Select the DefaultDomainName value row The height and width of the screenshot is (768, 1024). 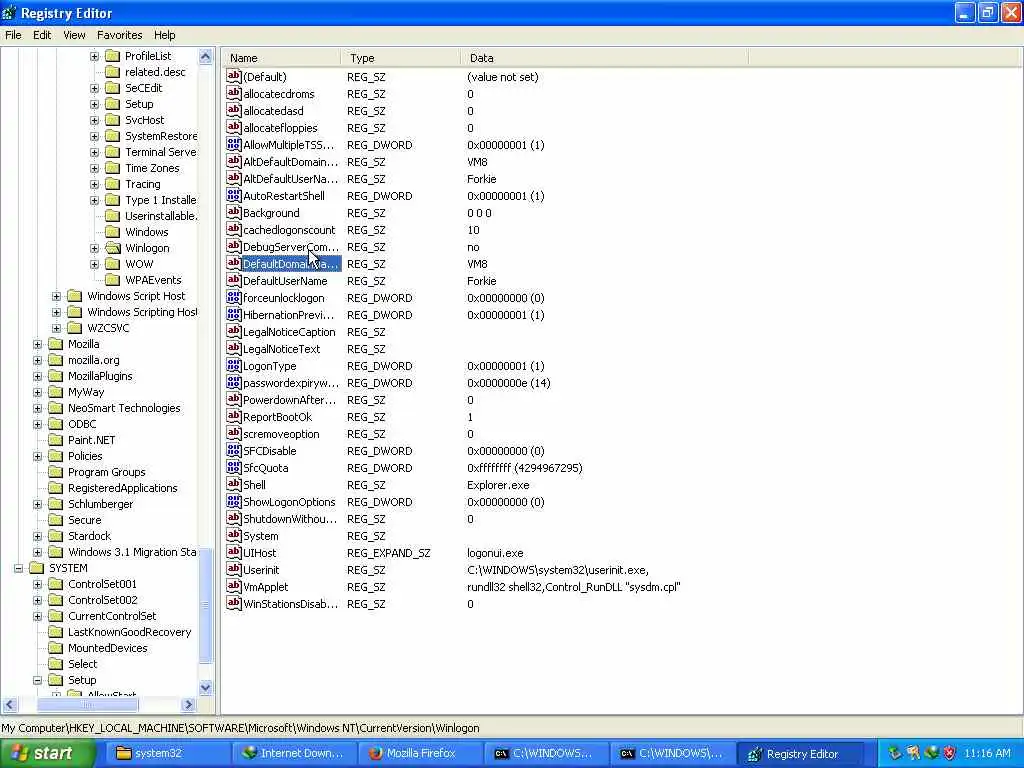291,264
